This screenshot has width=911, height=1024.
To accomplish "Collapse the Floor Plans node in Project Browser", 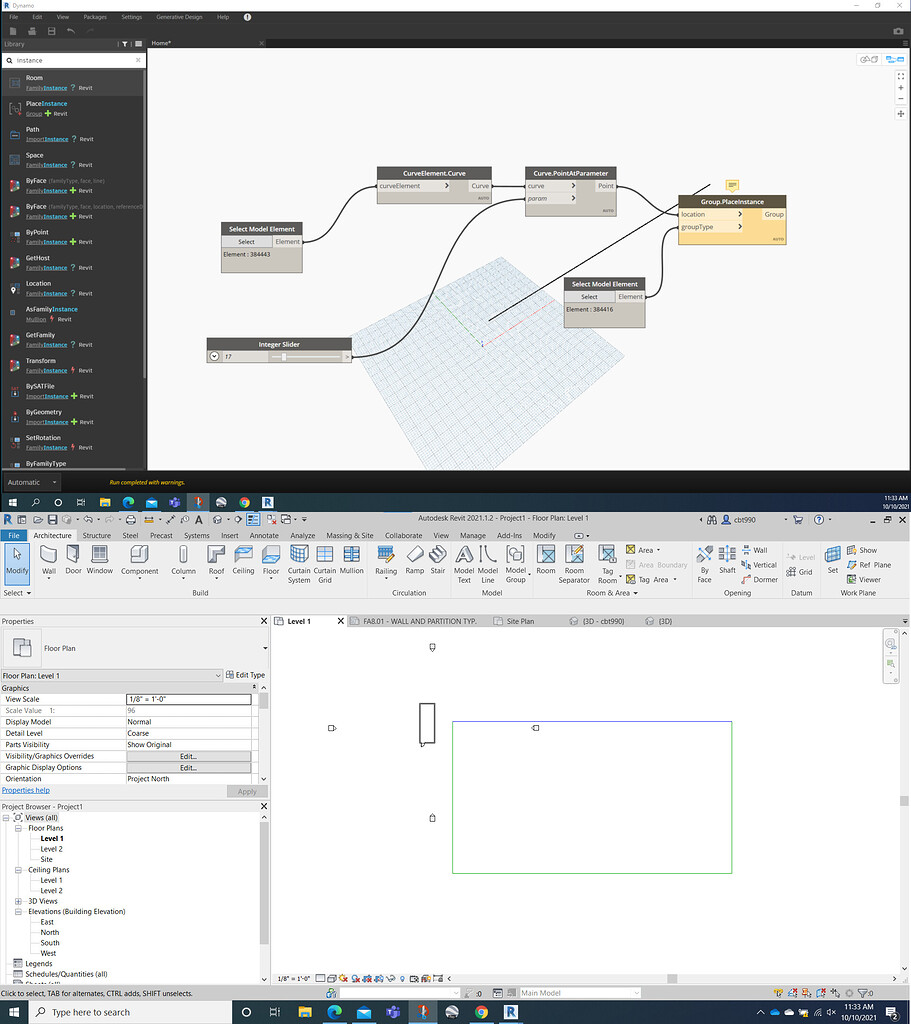I will (x=17, y=828).
